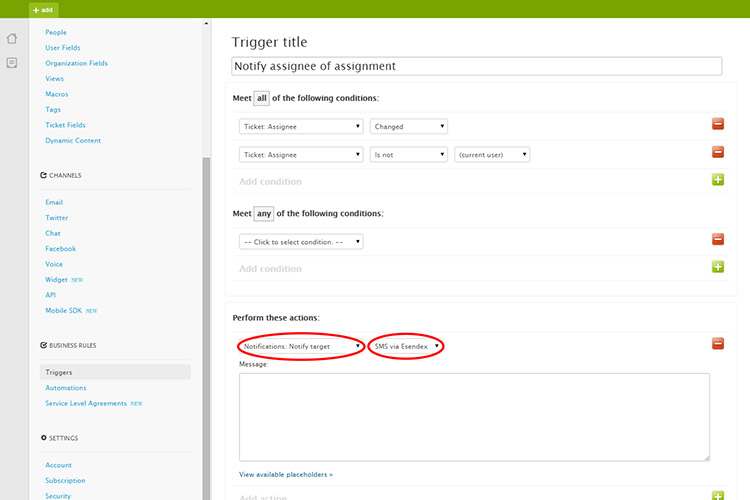Click the home icon in left rail
The height and width of the screenshot is (500, 750).
(12, 39)
